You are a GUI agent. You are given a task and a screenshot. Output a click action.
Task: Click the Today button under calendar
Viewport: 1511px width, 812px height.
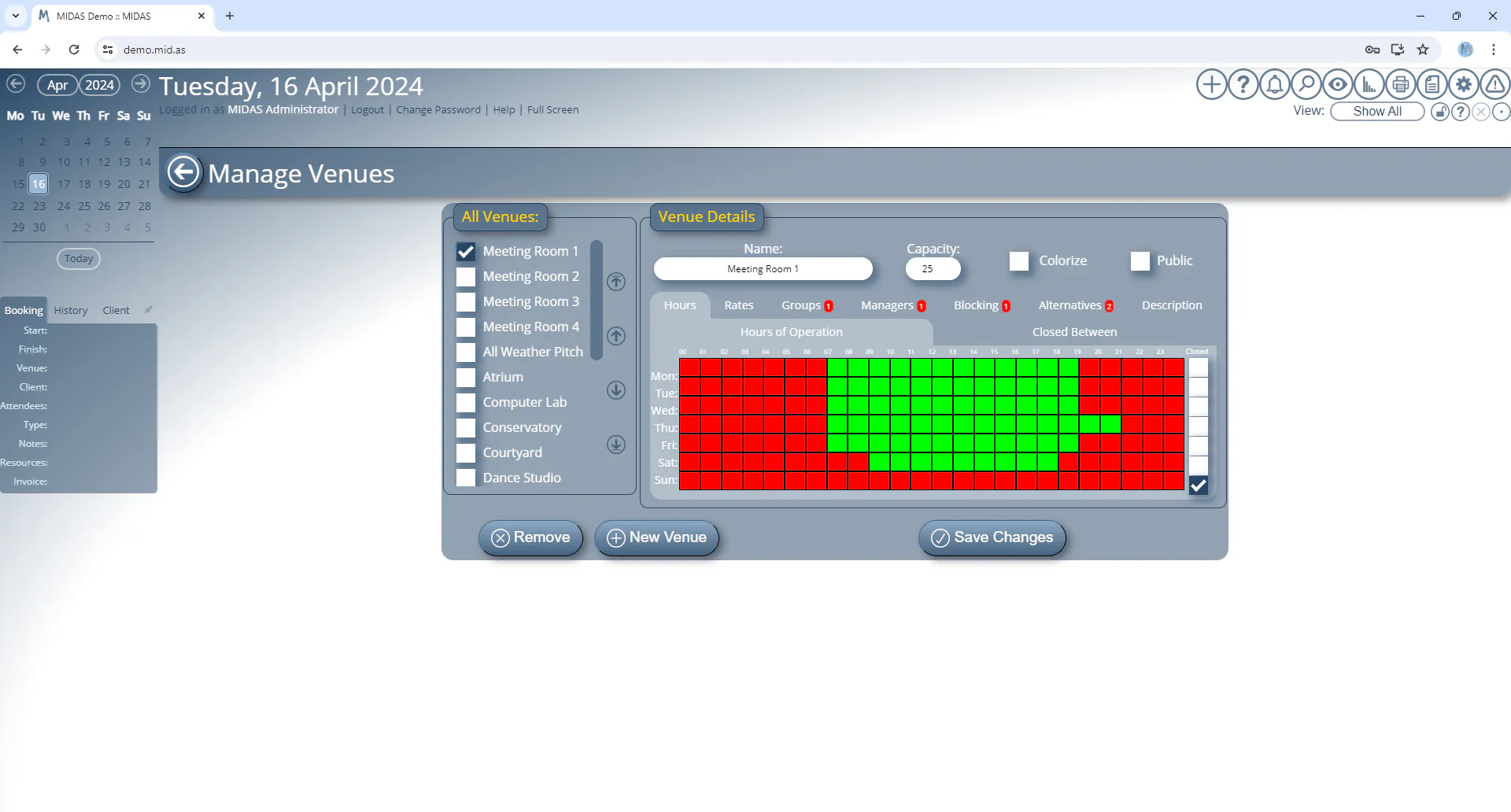coord(79,259)
